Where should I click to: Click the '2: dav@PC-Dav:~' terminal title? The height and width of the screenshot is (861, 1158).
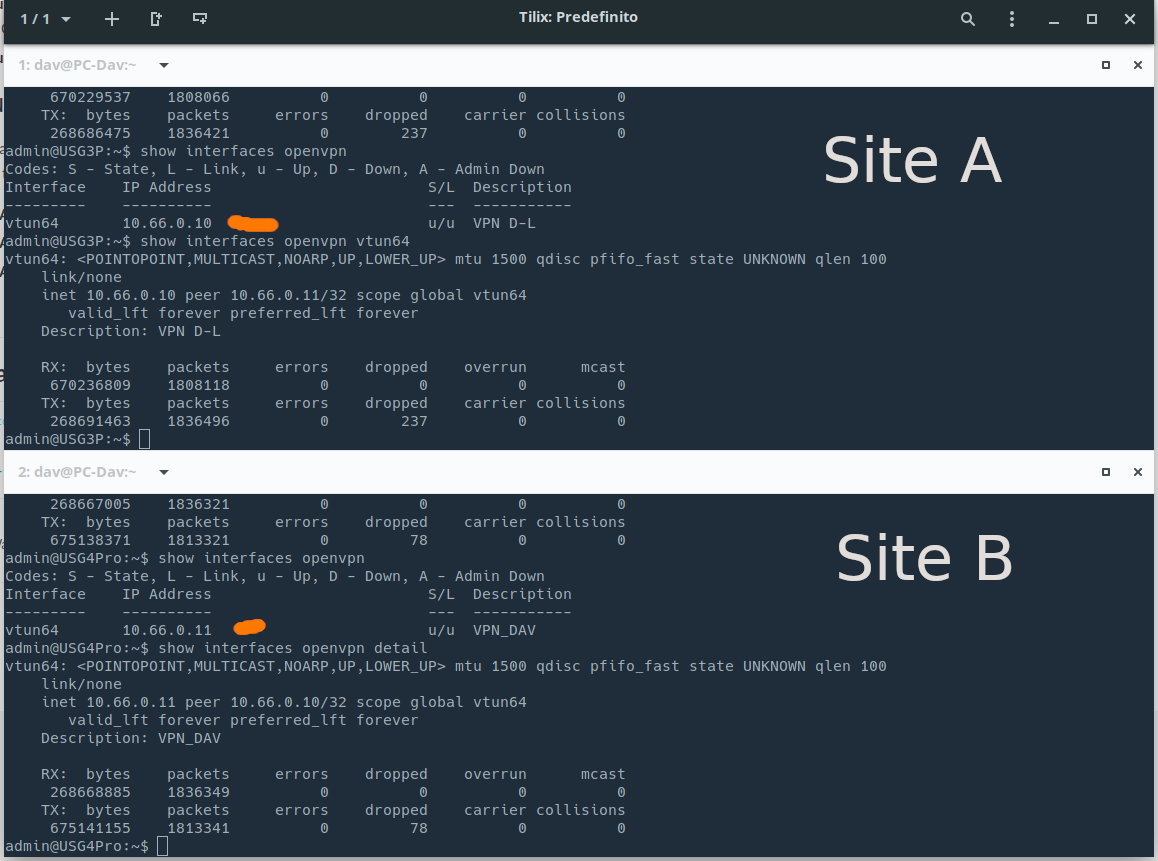pyautogui.click(x=78, y=471)
